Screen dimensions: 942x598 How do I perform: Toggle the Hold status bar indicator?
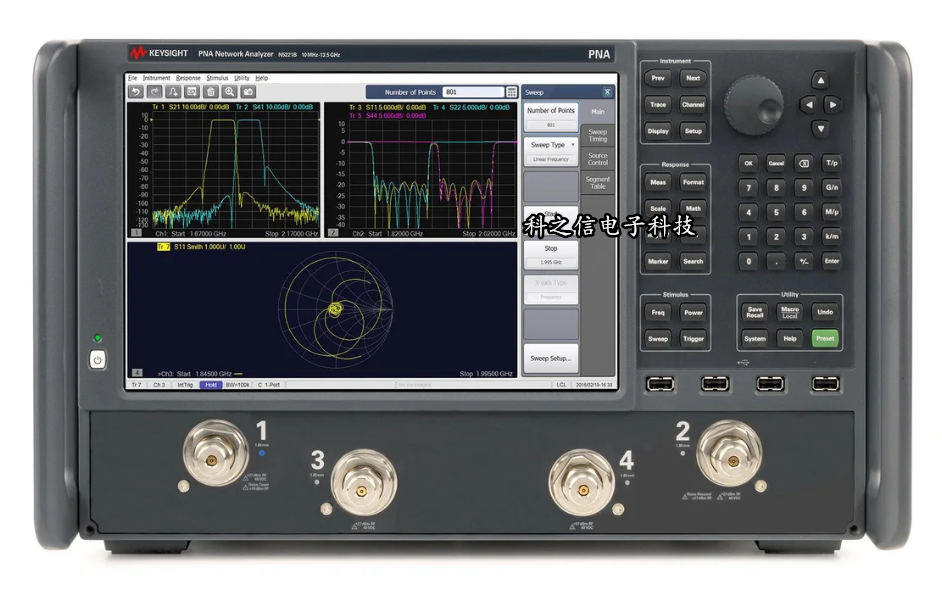coord(211,385)
